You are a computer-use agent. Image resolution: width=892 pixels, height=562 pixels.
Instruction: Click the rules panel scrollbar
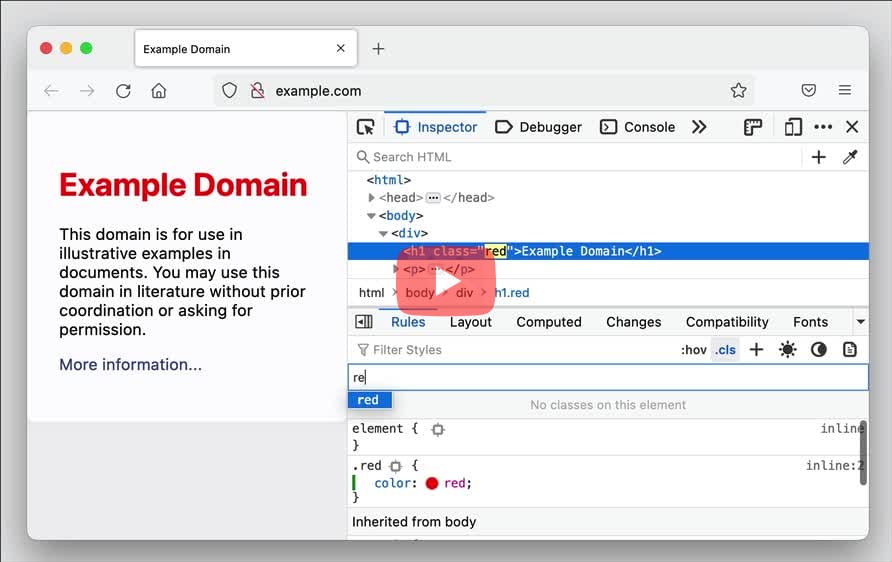pos(863,453)
